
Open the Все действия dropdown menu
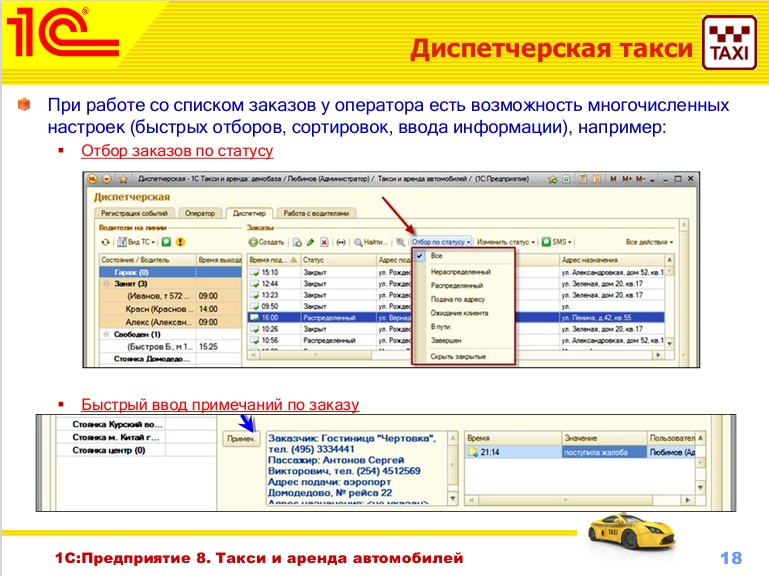click(649, 242)
